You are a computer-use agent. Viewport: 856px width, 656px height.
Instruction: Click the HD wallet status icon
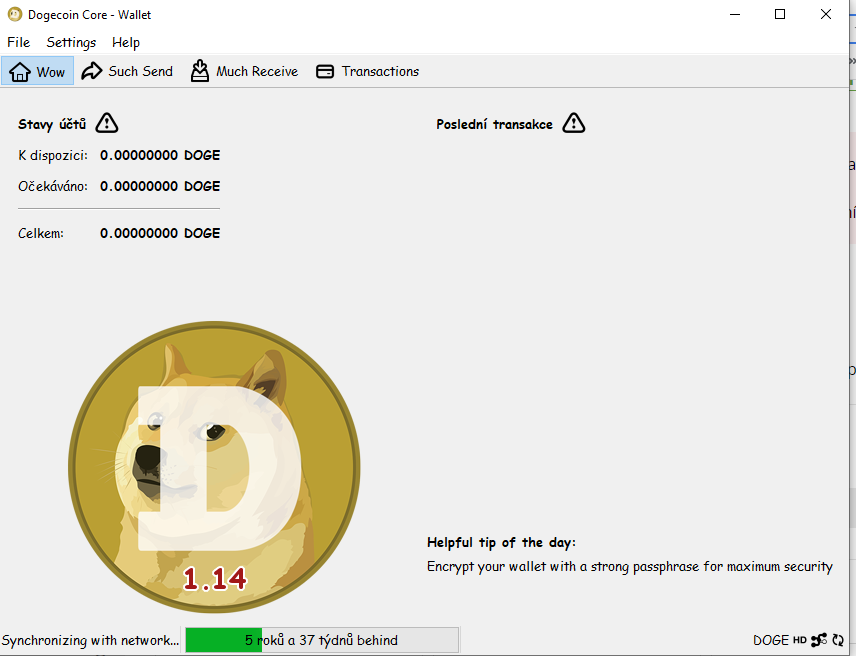800,640
